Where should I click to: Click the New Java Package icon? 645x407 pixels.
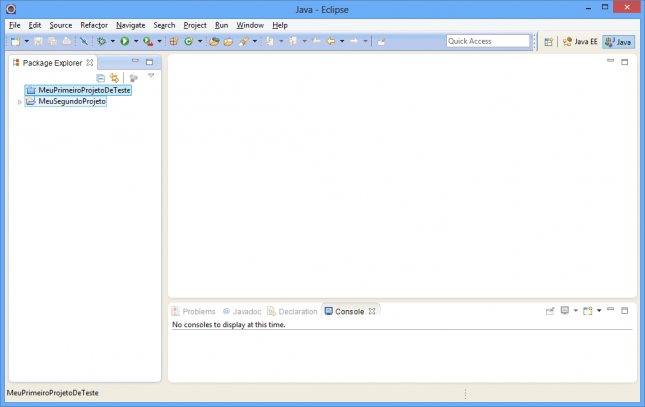pyautogui.click(x=174, y=41)
